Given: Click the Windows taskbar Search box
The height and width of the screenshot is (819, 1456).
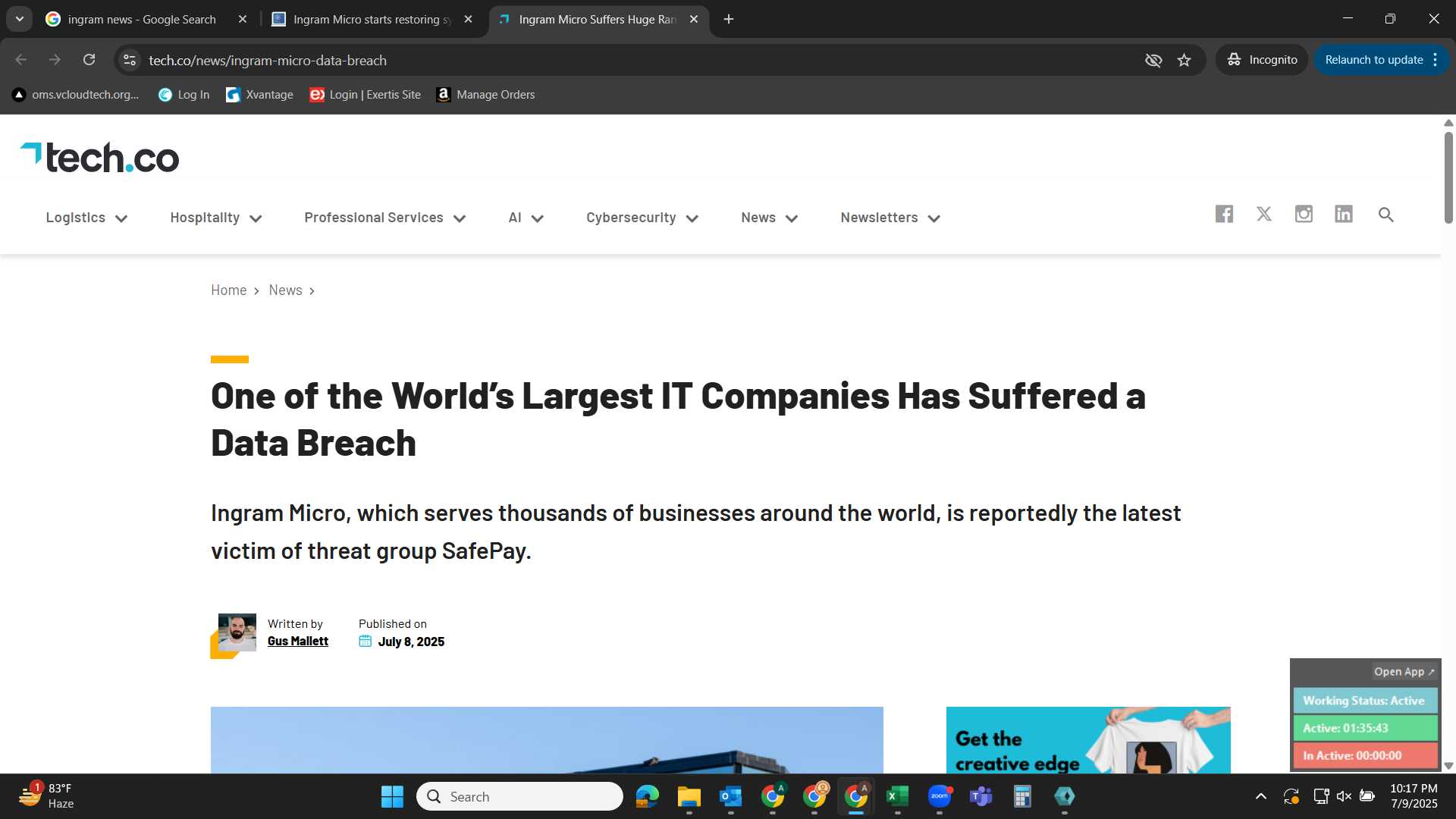Looking at the screenshot, I should [519, 796].
